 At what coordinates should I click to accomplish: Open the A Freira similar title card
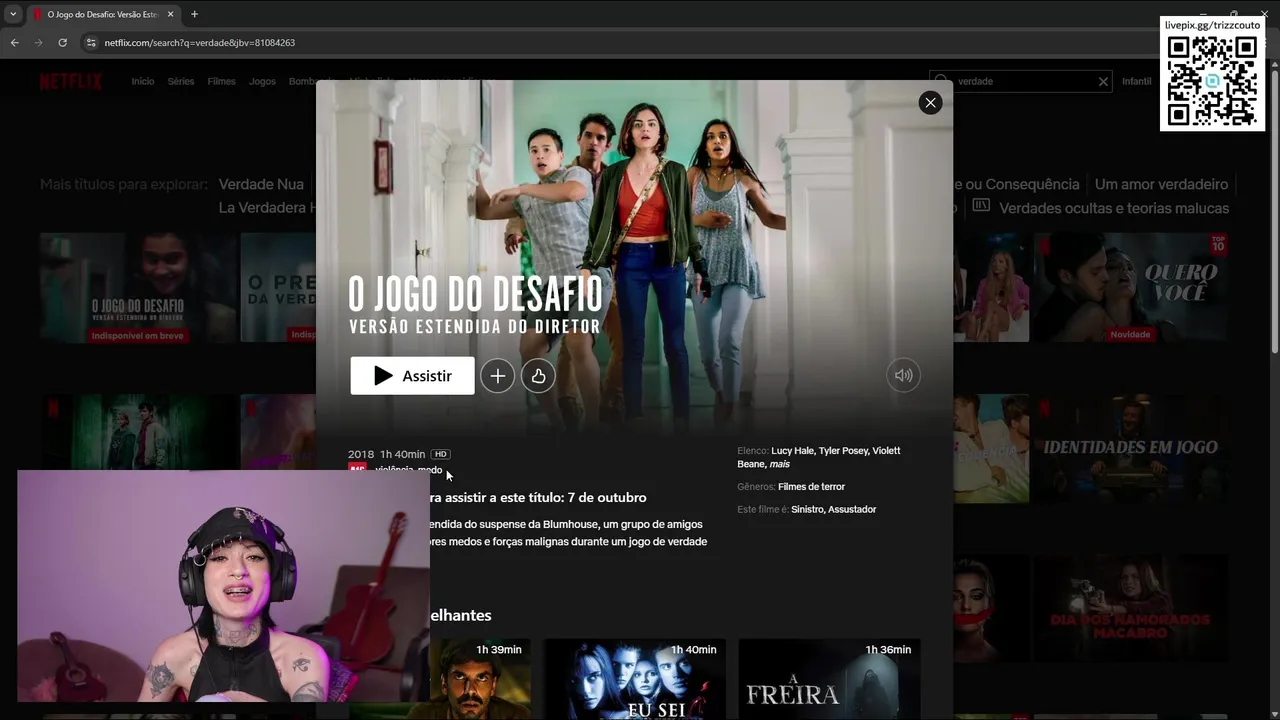(829, 679)
